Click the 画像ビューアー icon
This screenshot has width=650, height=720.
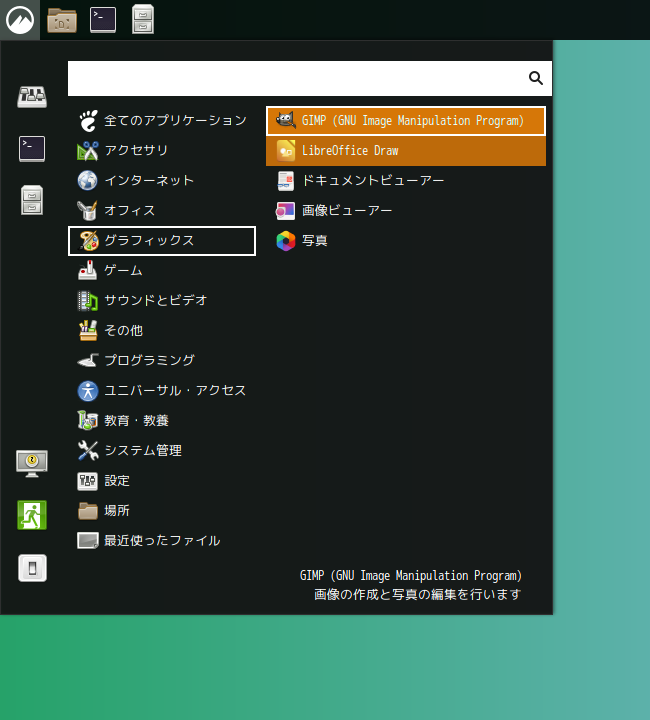286,211
